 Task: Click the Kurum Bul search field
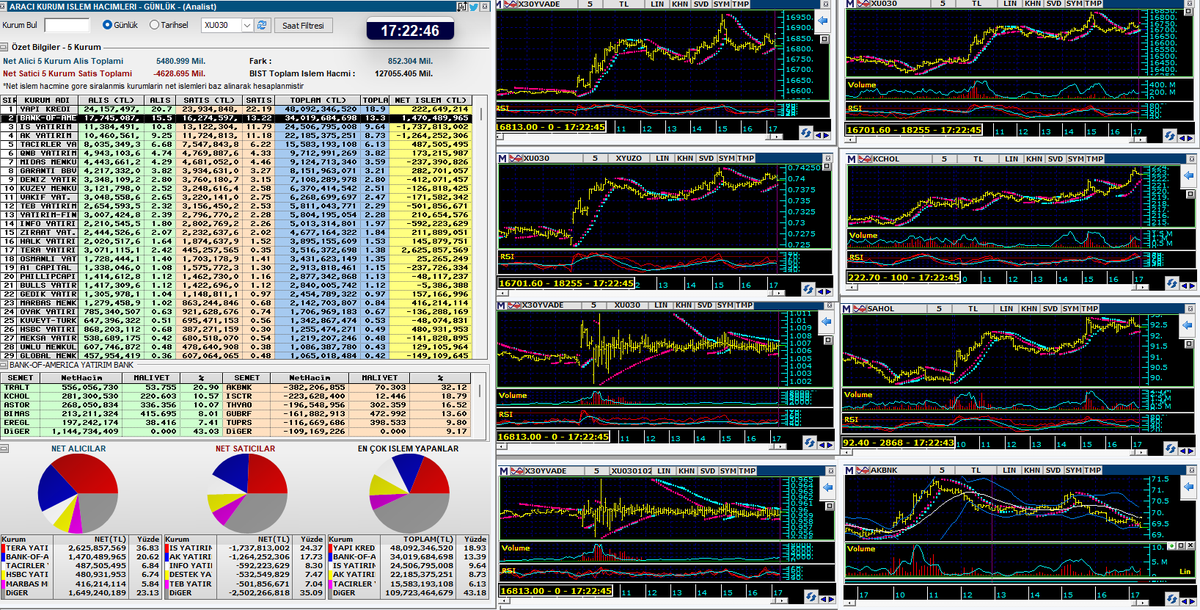[66, 25]
